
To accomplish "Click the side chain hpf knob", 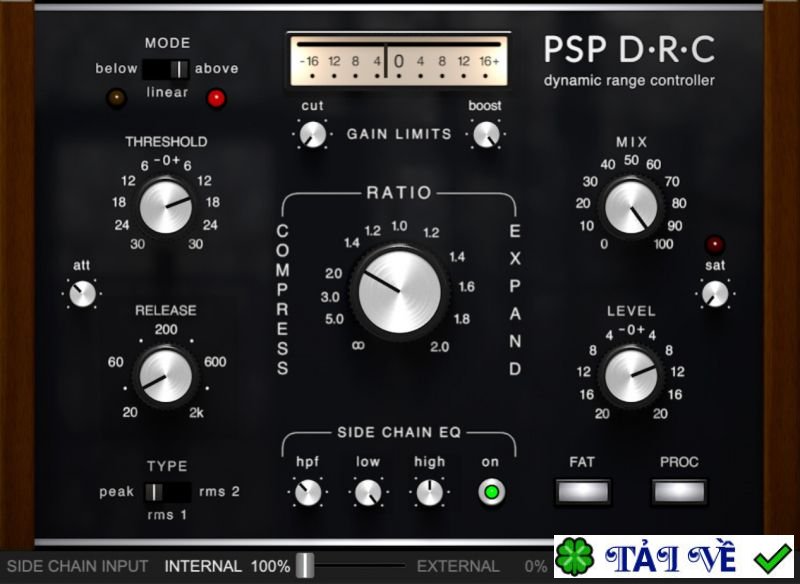I will [308, 493].
